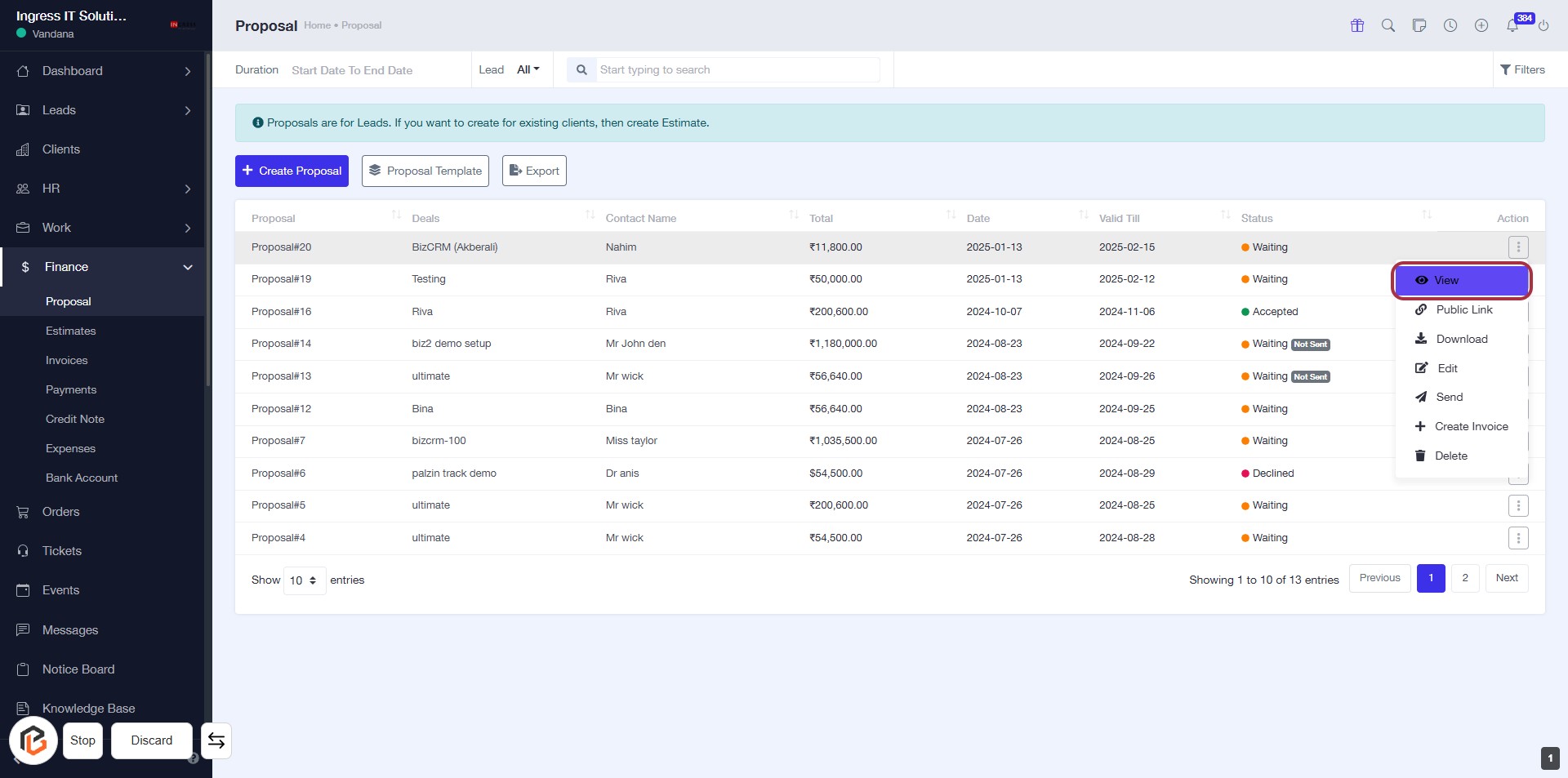
Task: Open action menu for Proposal#4 row
Action: [1518, 538]
